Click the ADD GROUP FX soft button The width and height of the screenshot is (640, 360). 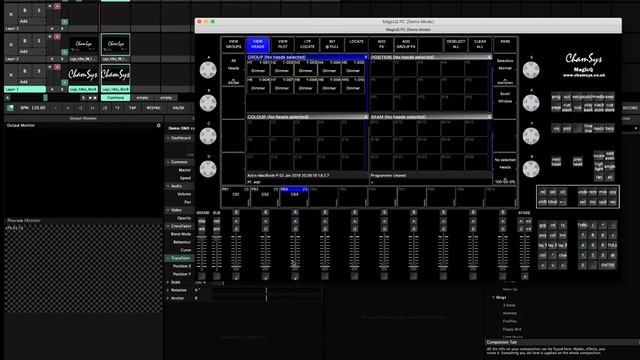406,44
